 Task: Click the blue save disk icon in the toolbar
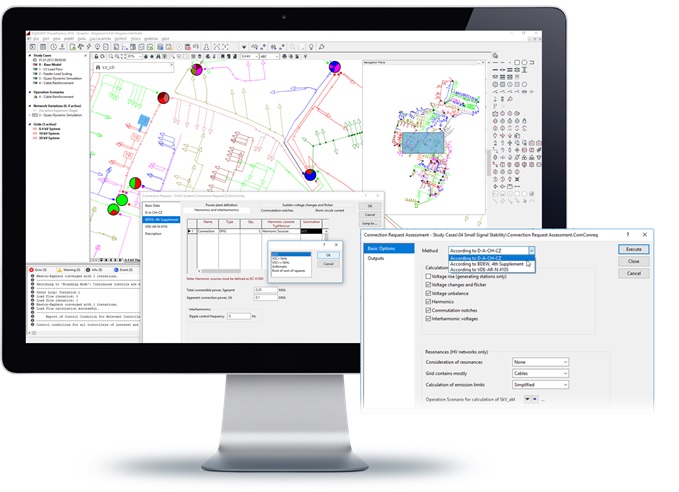tap(160, 47)
